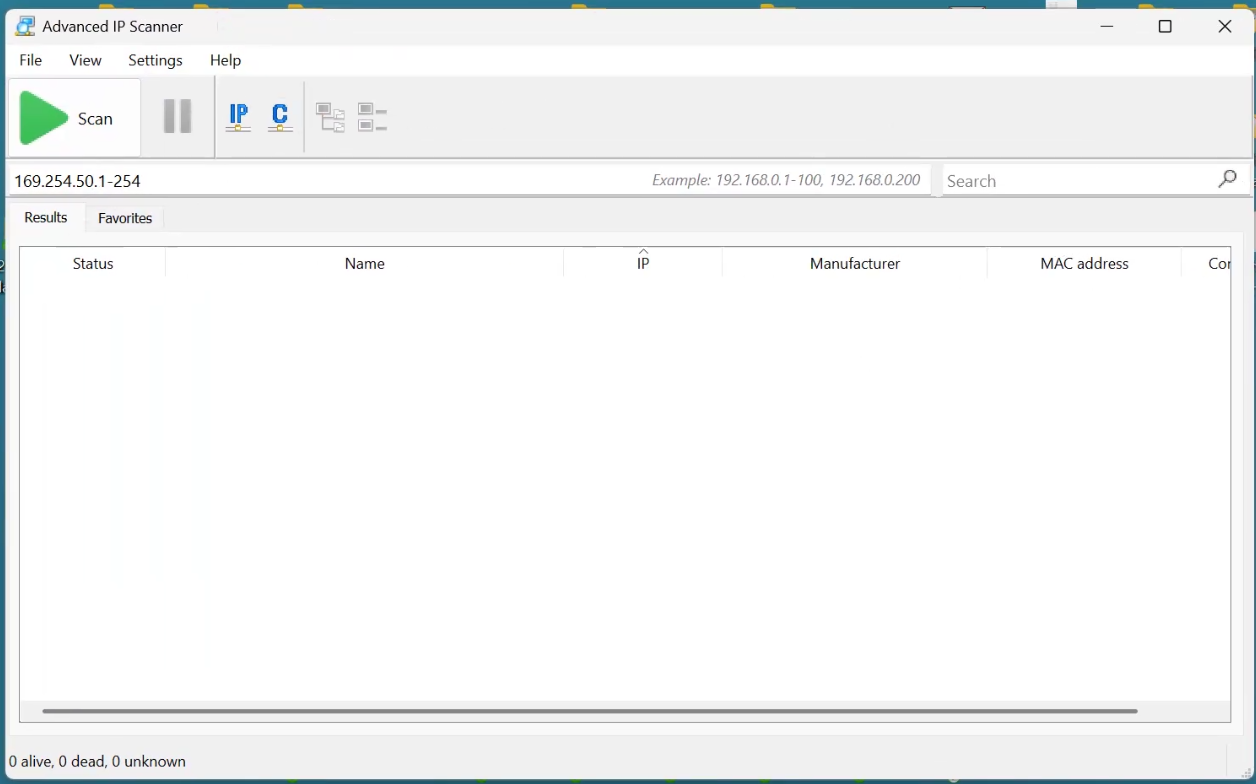This screenshot has height=784, width=1256.
Task: Focus the Search text field
Action: point(1075,181)
